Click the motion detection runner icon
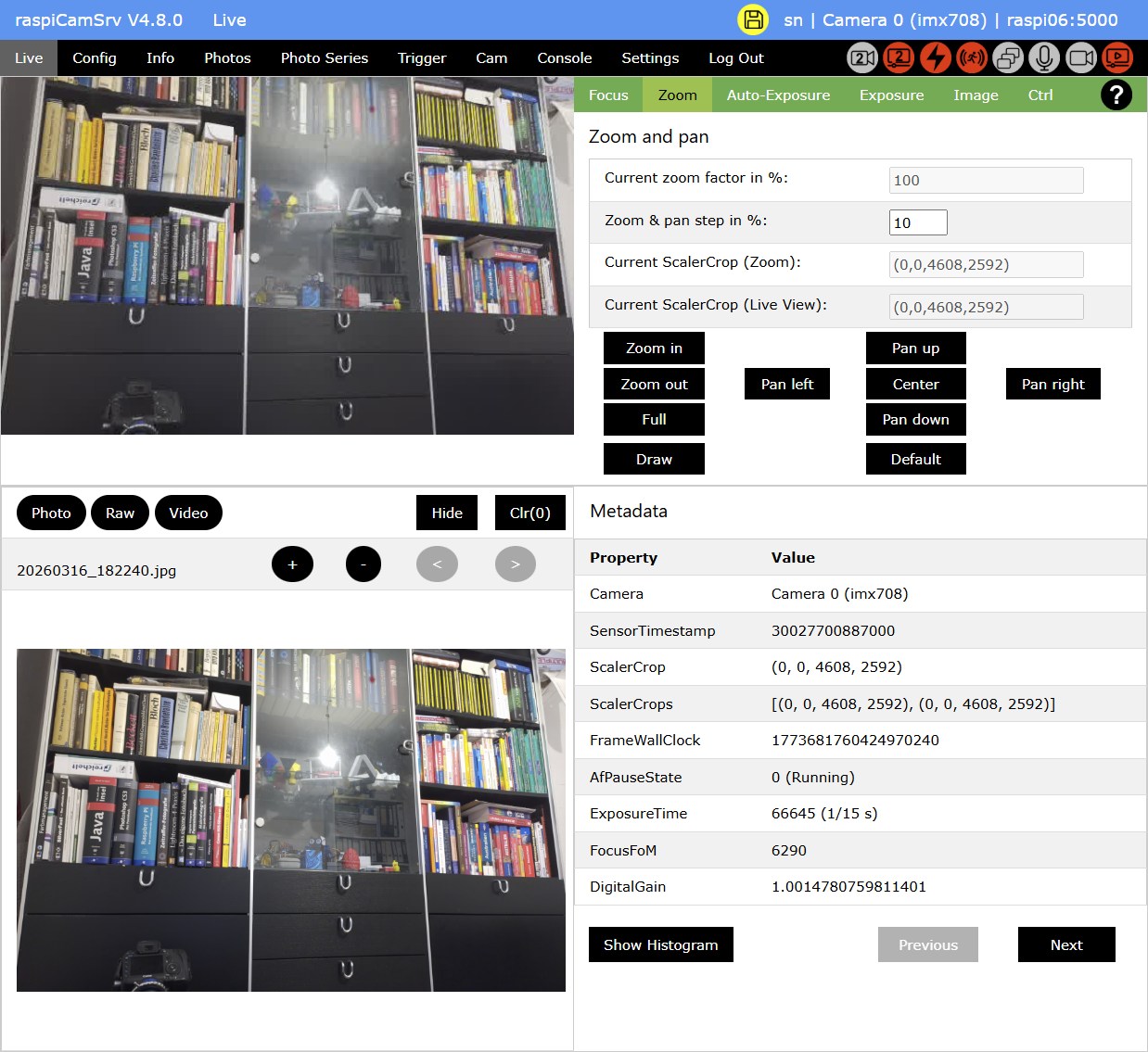The image size is (1148, 1052). [971, 57]
